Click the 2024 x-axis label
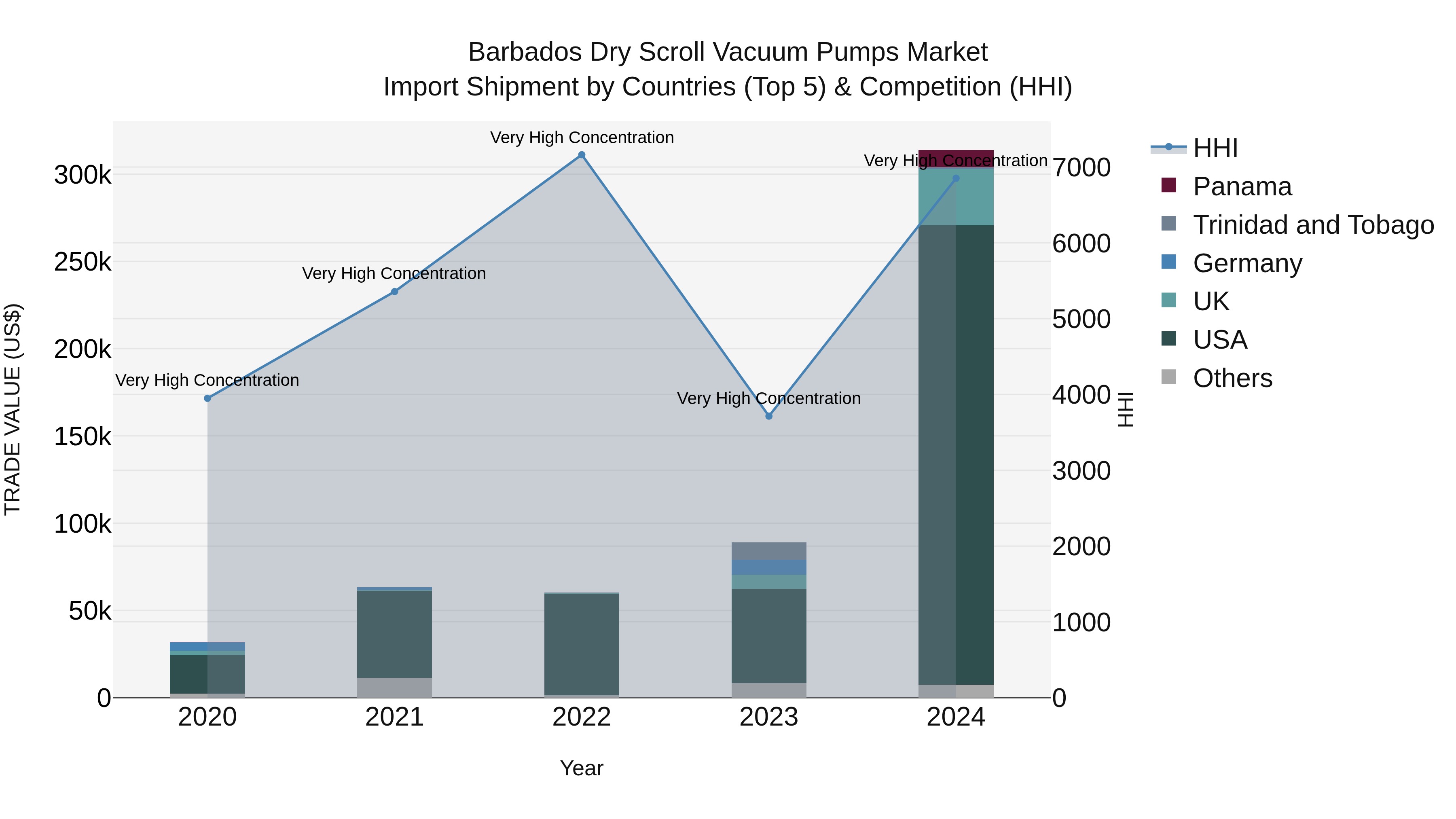The height and width of the screenshot is (819, 1456). click(956, 717)
